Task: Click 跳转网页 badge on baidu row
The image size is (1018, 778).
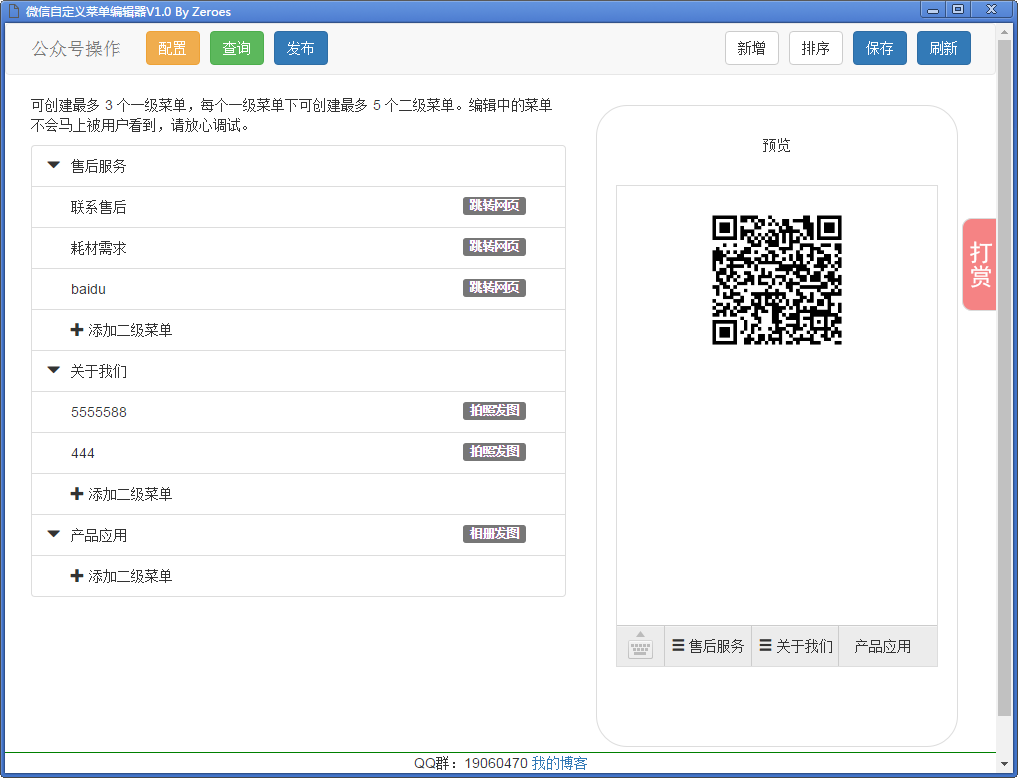Action: (x=494, y=288)
